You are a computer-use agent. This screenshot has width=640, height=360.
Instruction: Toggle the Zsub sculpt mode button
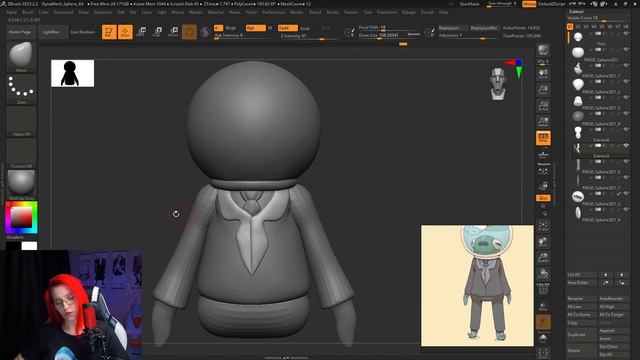coord(304,28)
